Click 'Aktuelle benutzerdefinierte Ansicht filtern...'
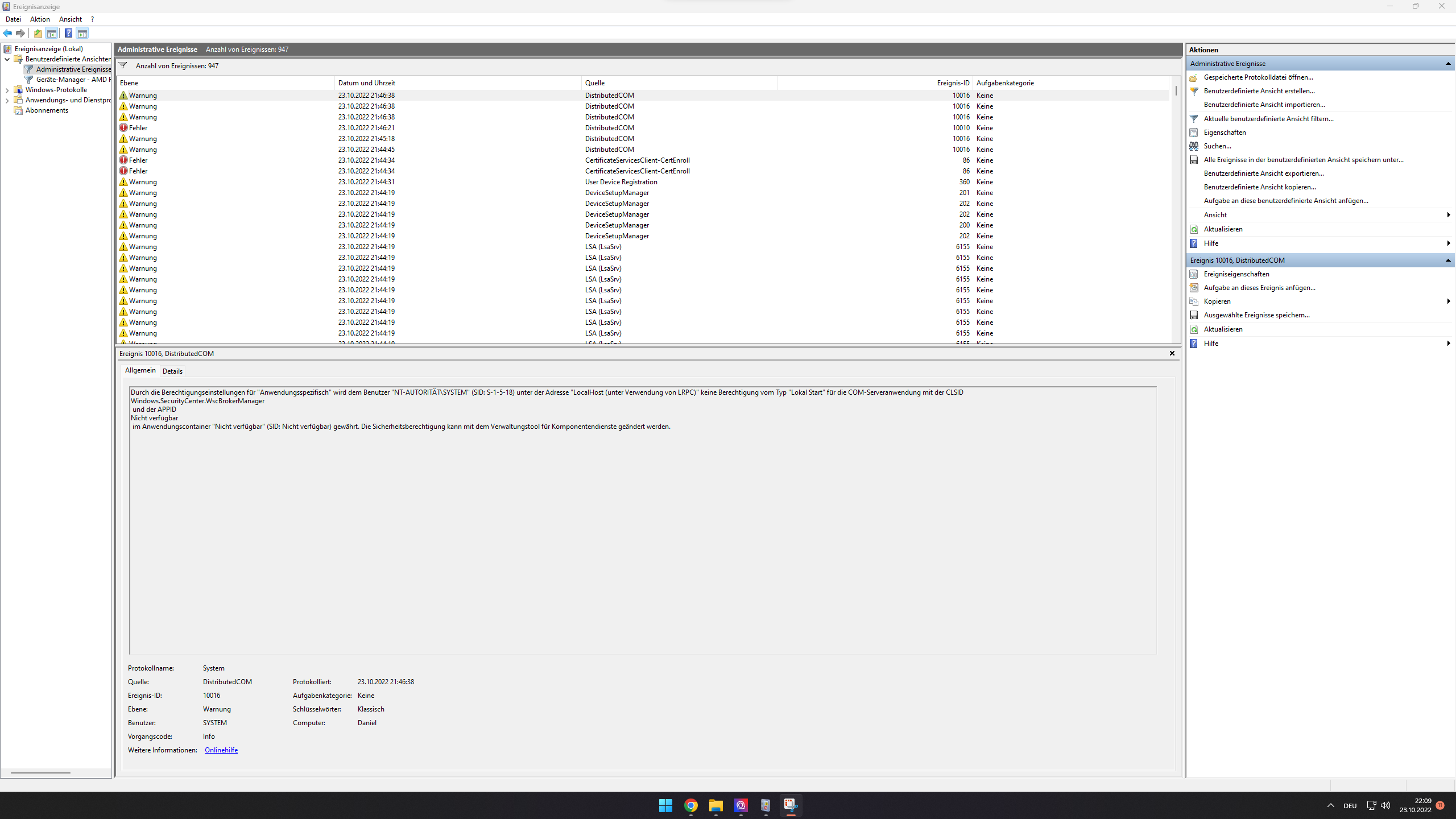This screenshot has height=819, width=1456. point(1268,119)
